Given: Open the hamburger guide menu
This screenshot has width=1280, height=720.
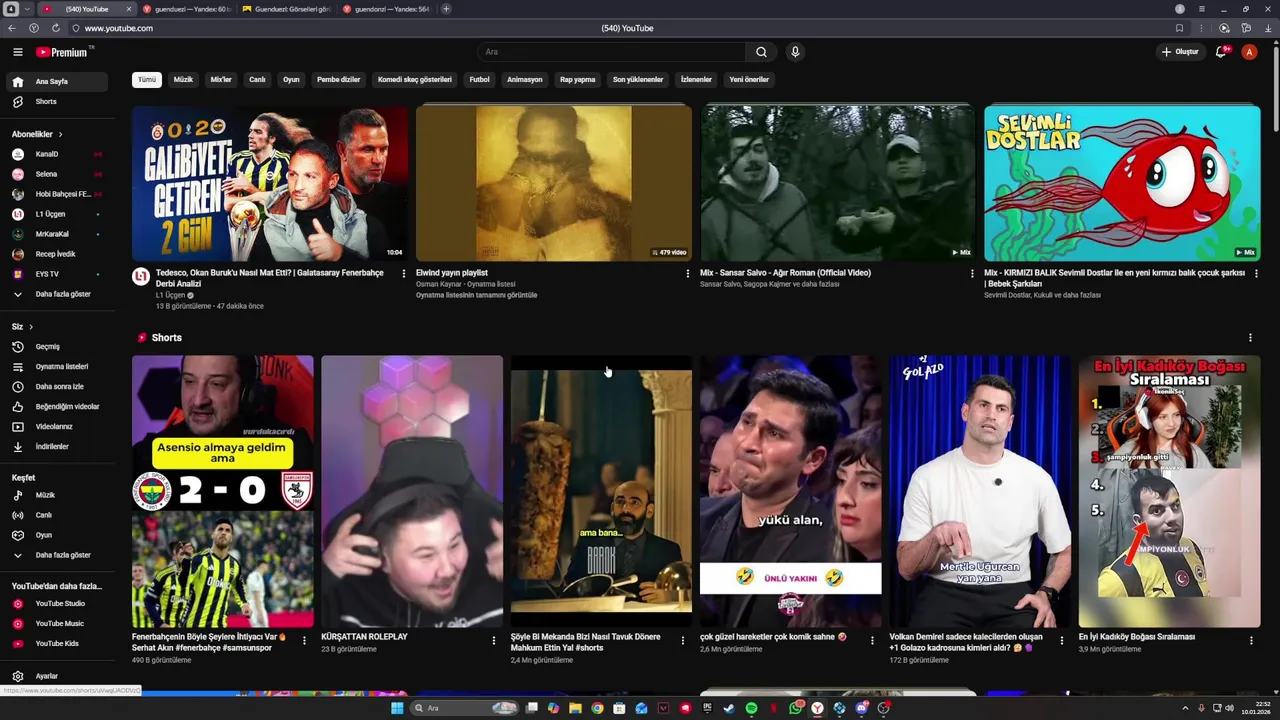Looking at the screenshot, I should click(x=17, y=52).
